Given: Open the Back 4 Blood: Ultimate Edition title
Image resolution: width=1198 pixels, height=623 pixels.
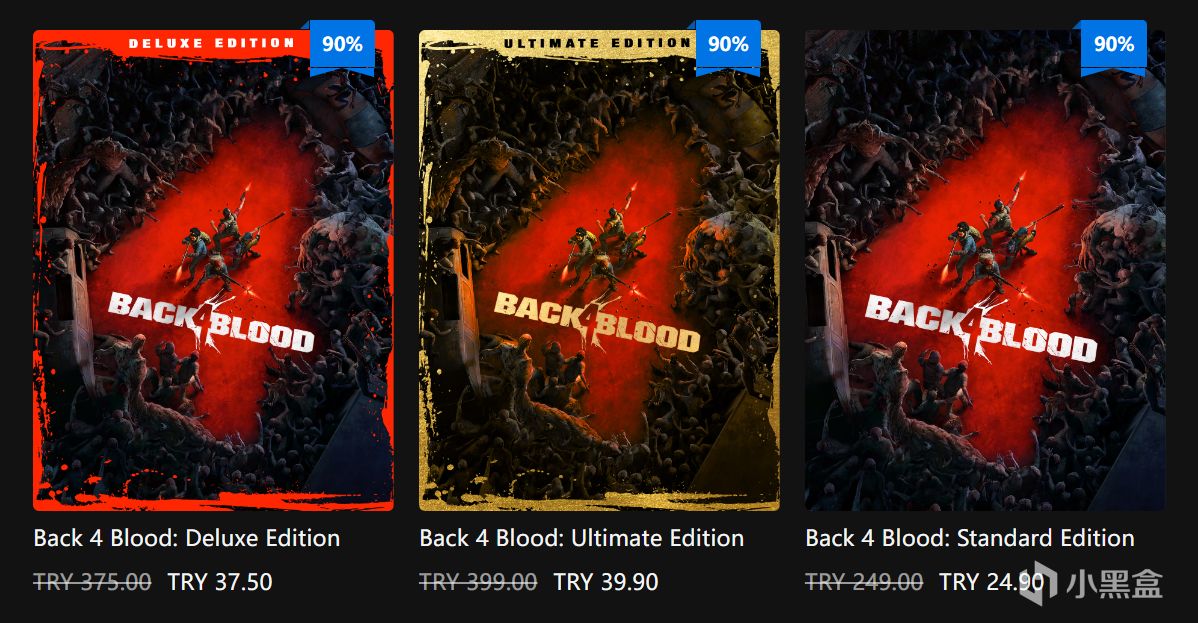Looking at the screenshot, I should (x=581, y=538).
